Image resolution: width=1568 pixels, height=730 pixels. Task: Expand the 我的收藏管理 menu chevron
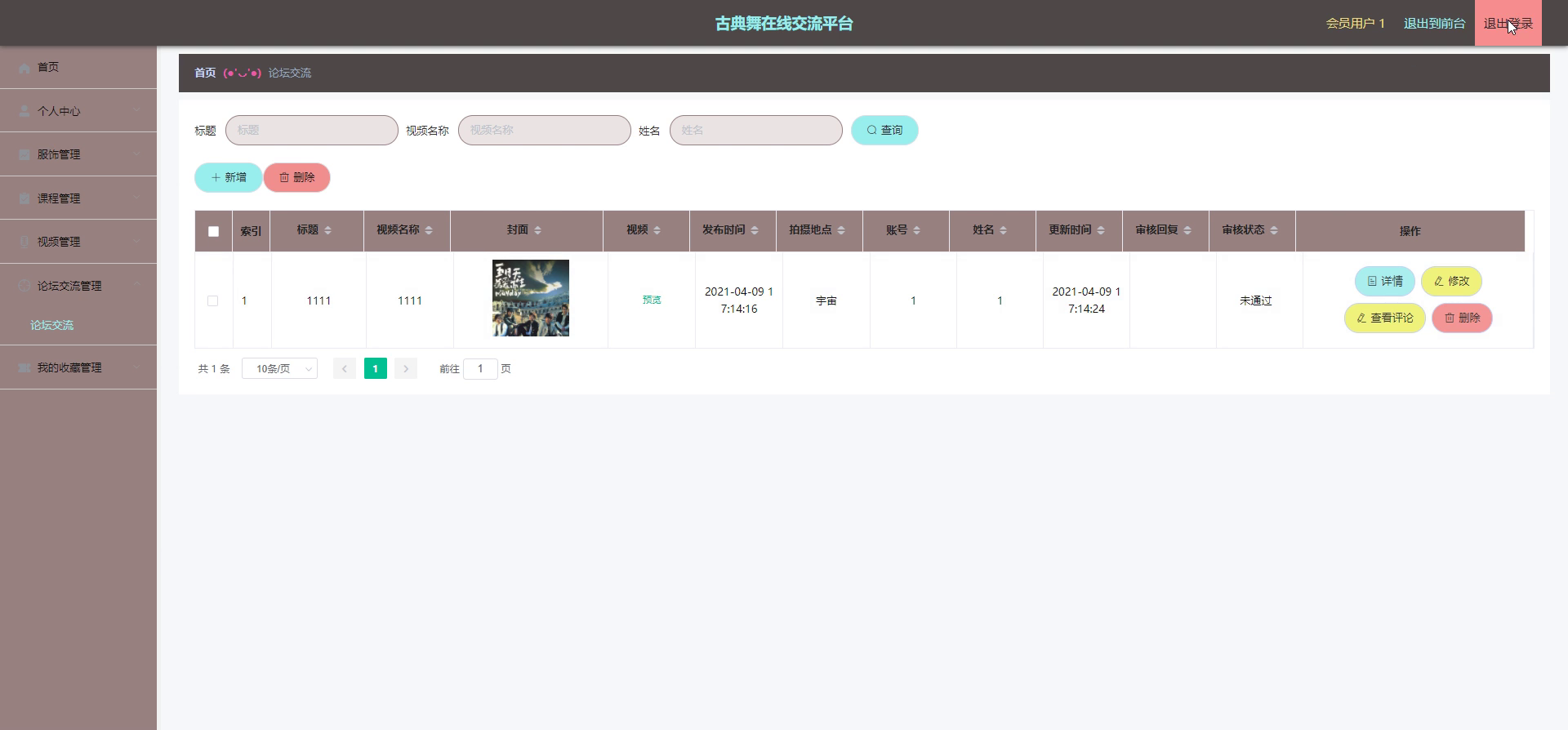pyautogui.click(x=136, y=367)
